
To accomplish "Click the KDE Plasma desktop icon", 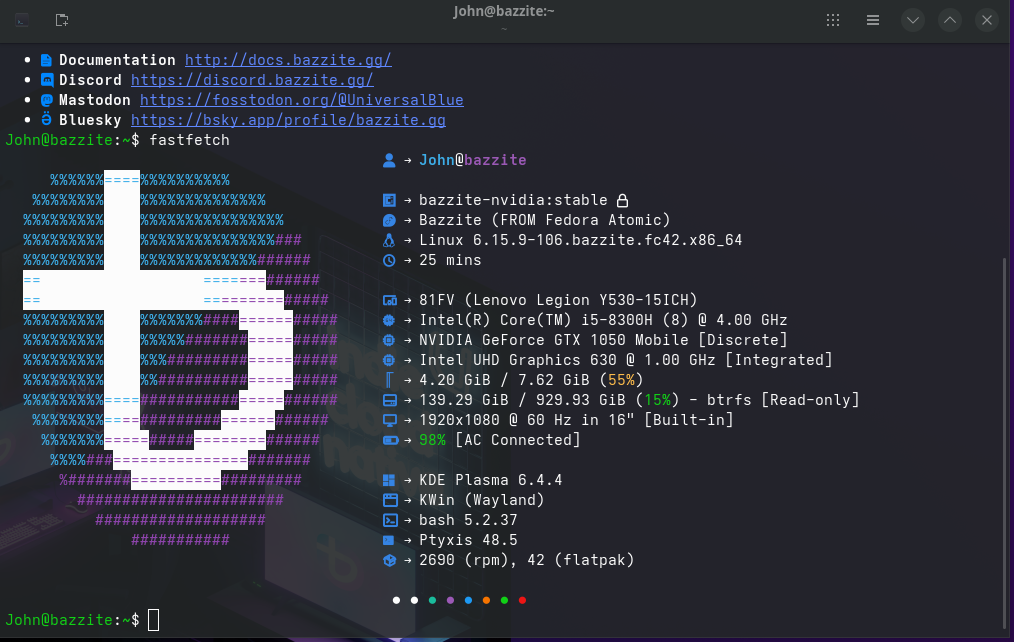I will [389, 480].
